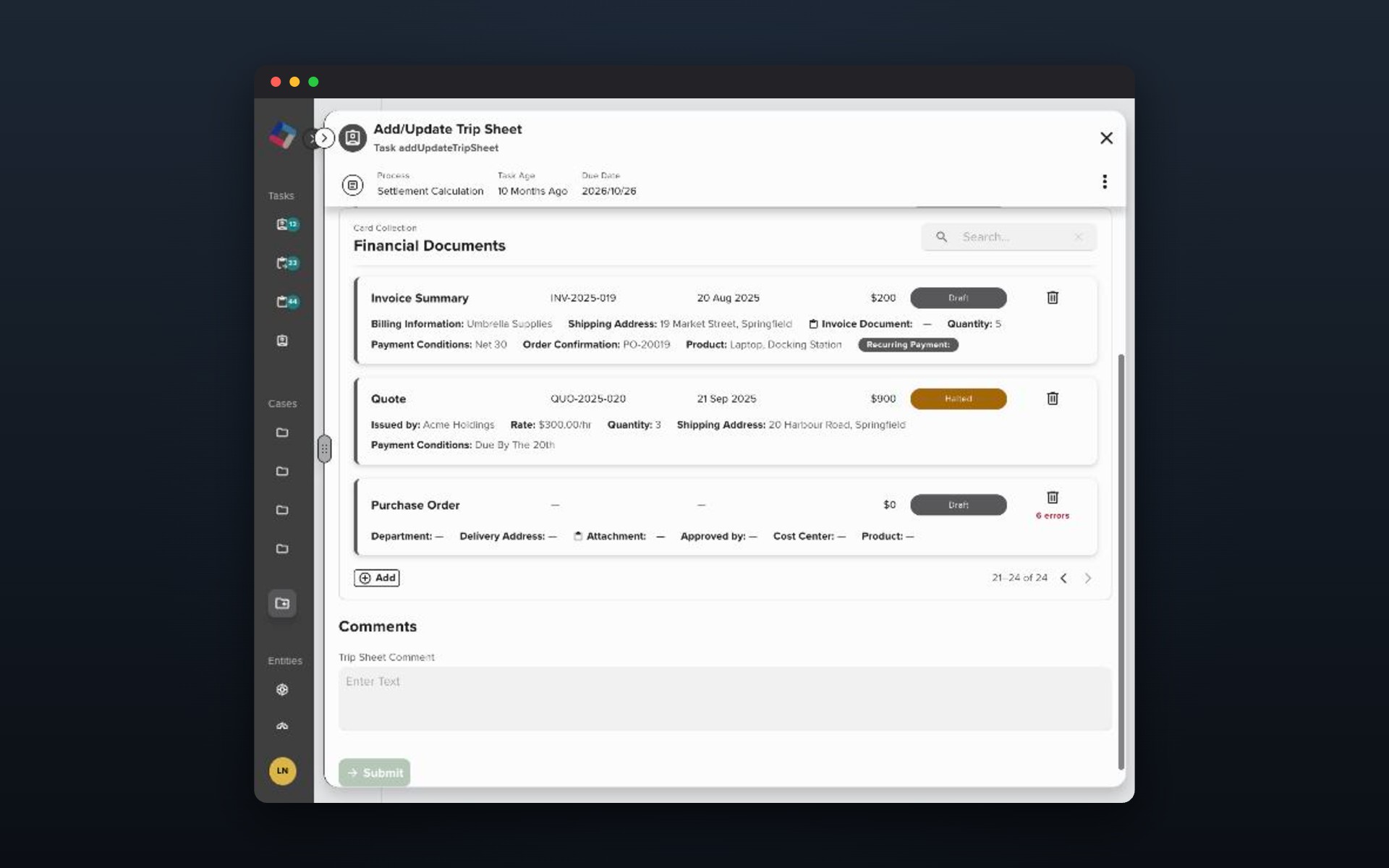
Task: Go to next page of documents
Action: pos(1087,578)
